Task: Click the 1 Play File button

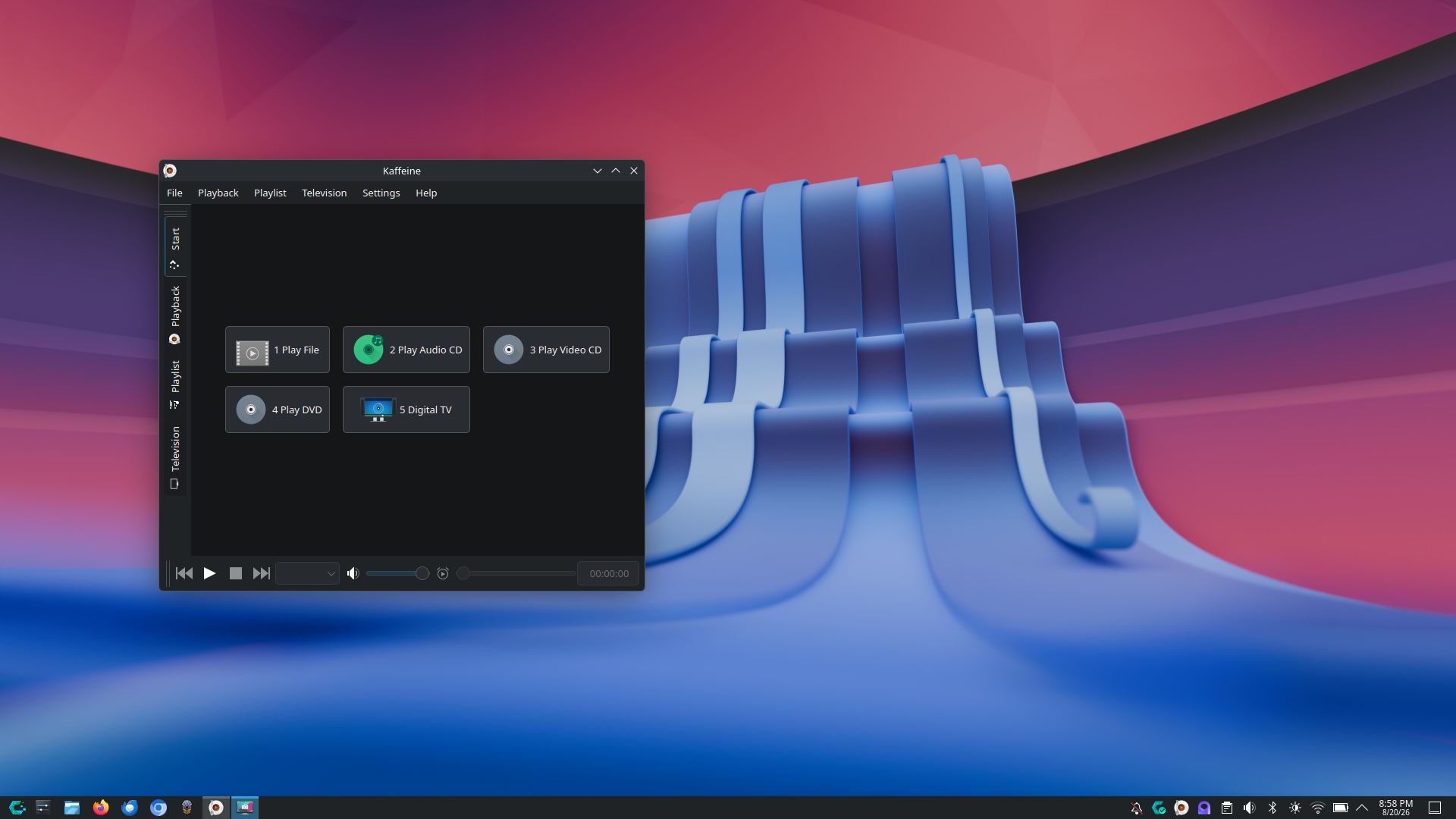Action: 278,350
